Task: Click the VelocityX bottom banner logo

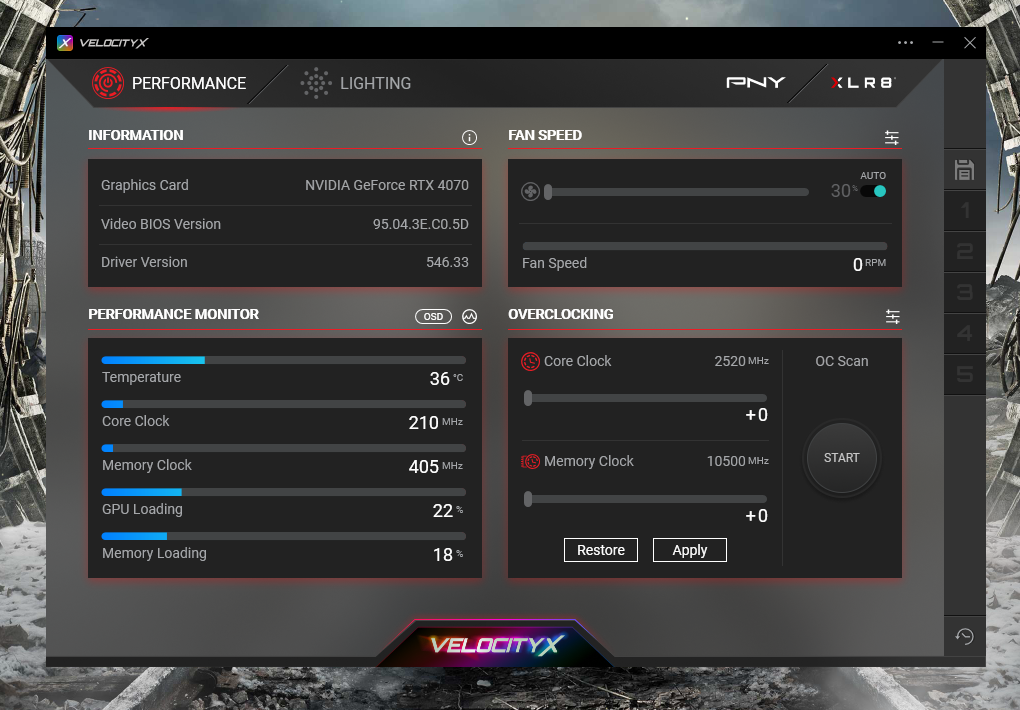Action: coord(496,645)
